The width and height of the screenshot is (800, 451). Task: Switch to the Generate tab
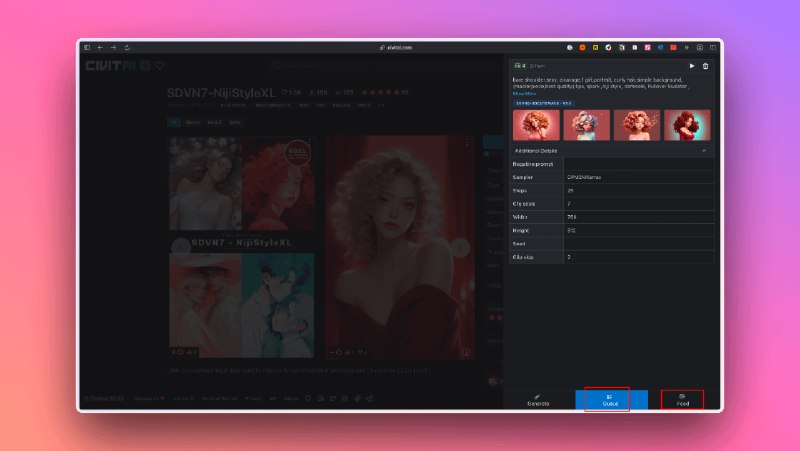(x=538, y=400)
